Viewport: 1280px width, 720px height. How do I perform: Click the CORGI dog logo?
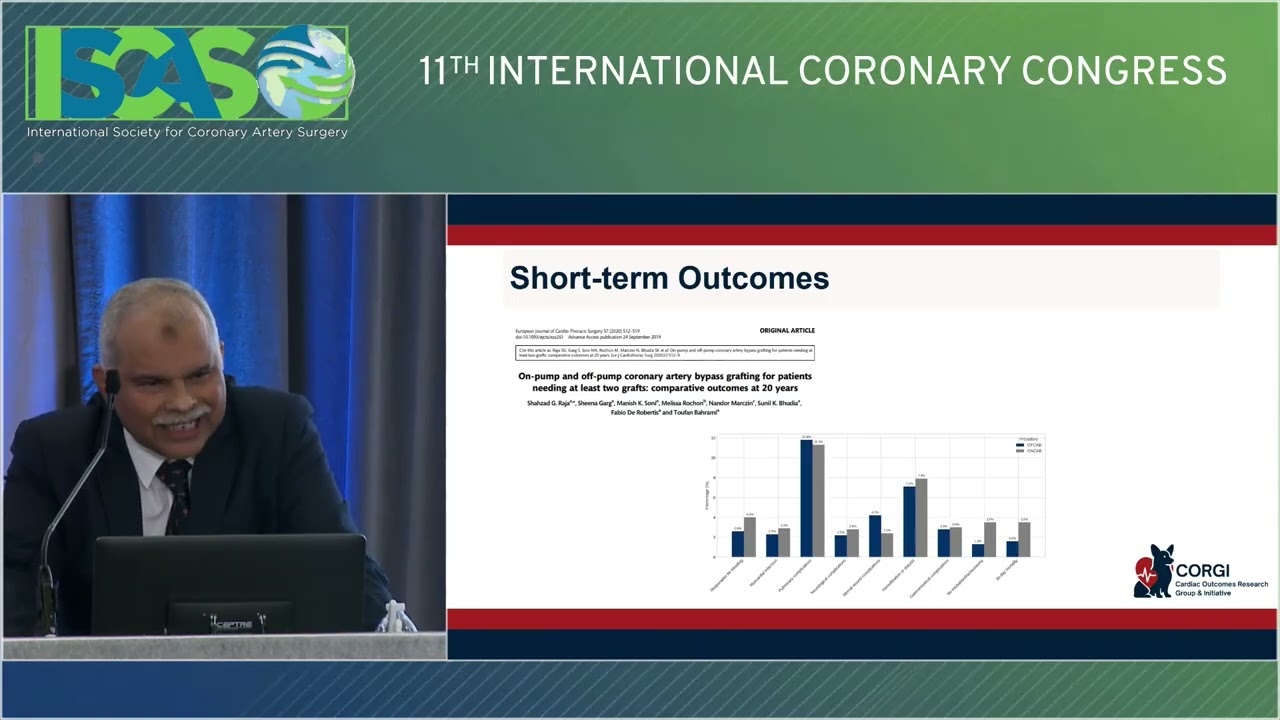pyautogui.click(x=1153, y=571)
